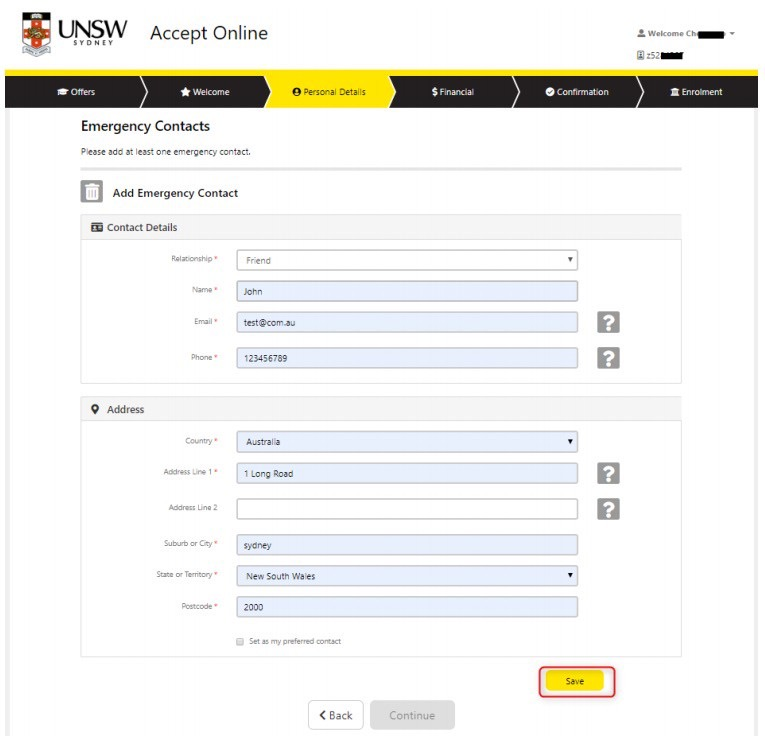
Task: Open the Welcome user account menu
Action: point(686,34)
